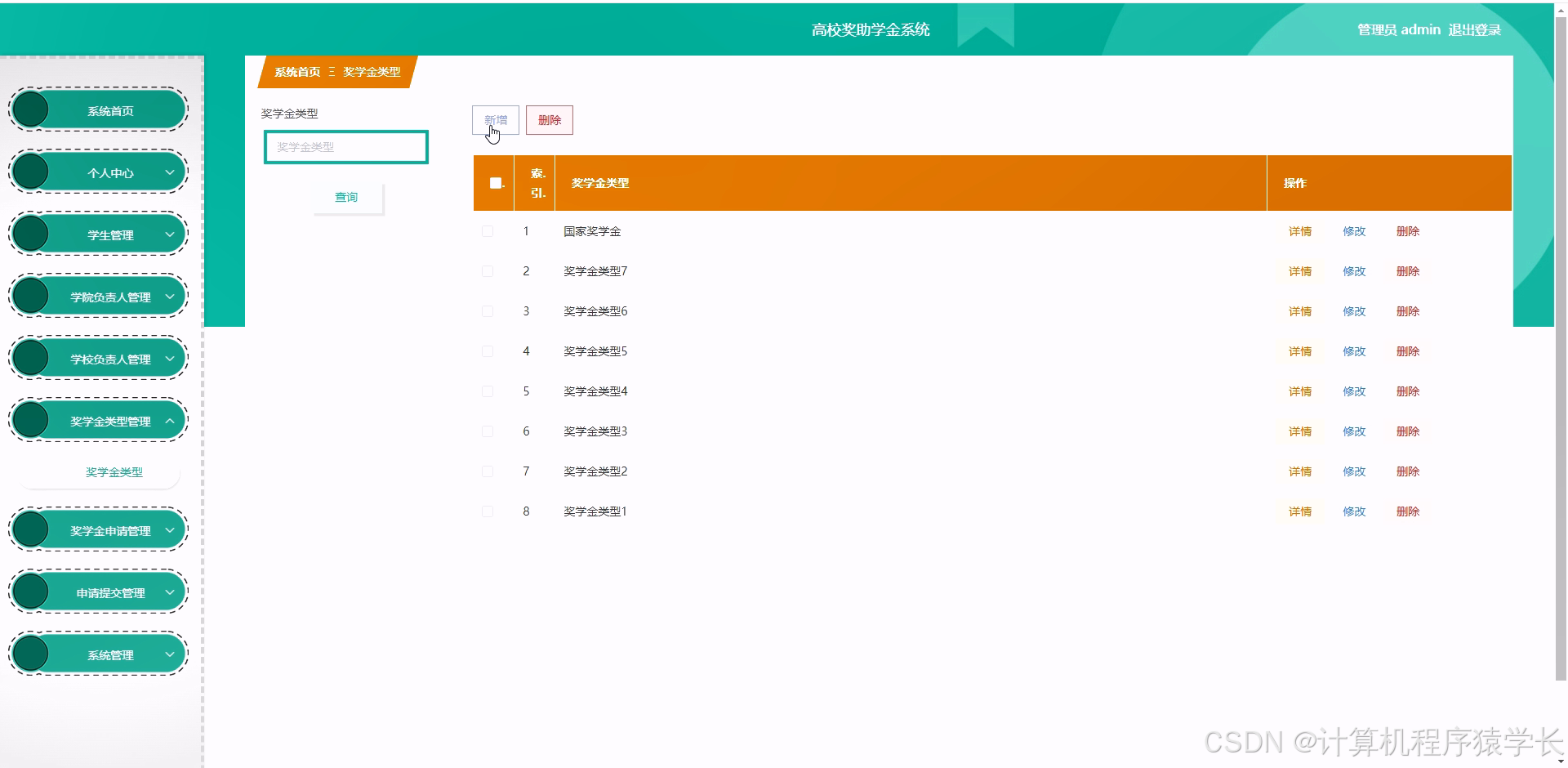
Task: Click 修改 for 奖学金类型1
Action: (1354, 511)
